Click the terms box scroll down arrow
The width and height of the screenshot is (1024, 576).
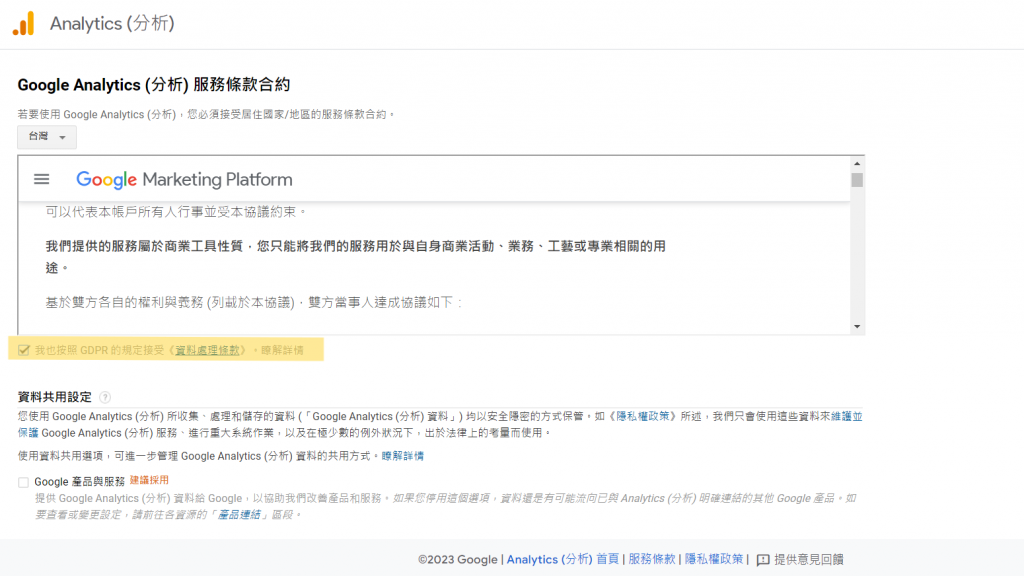pyautogui.click(x=857, y=327)
